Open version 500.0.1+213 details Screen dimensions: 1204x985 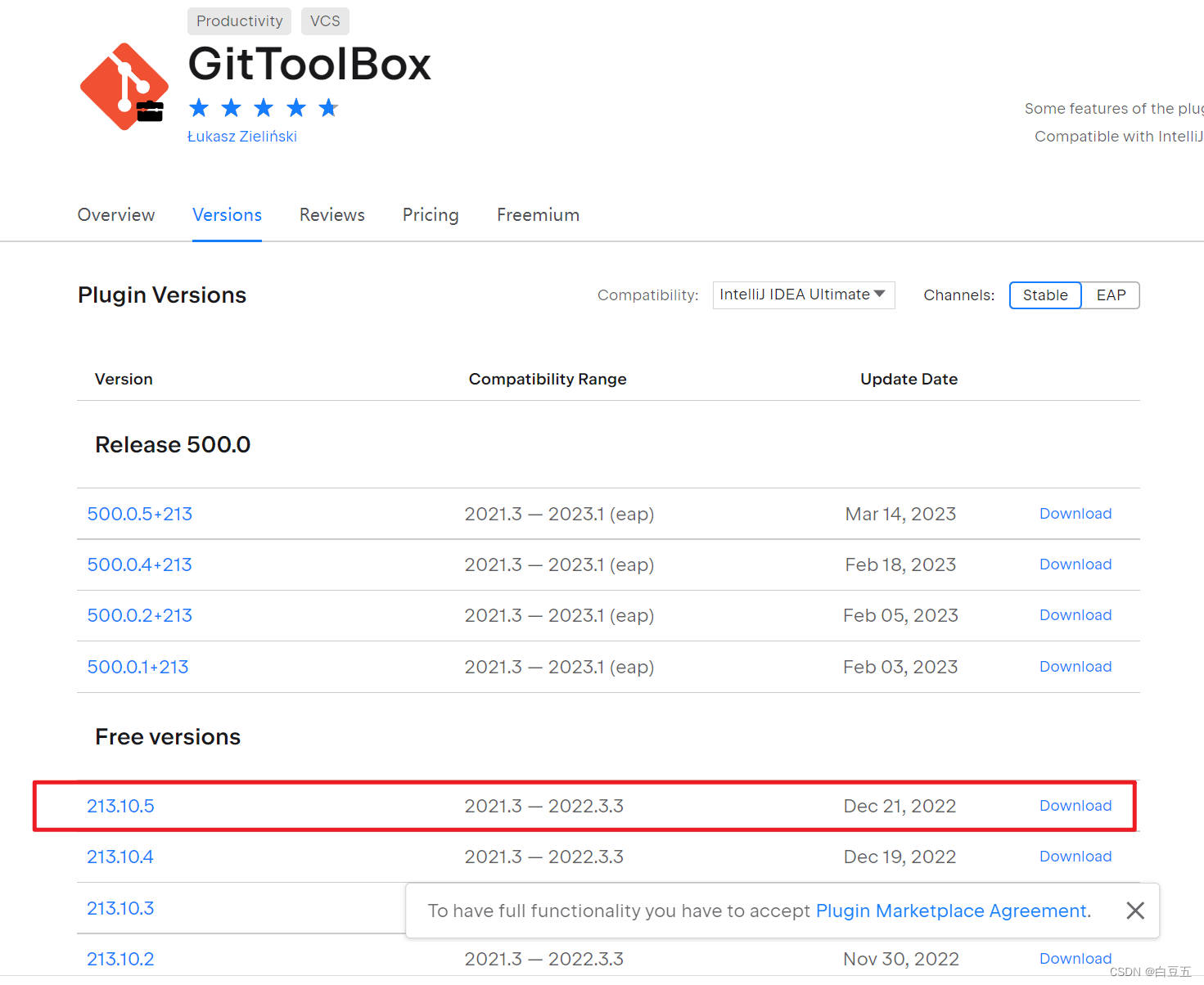[138, 667]
